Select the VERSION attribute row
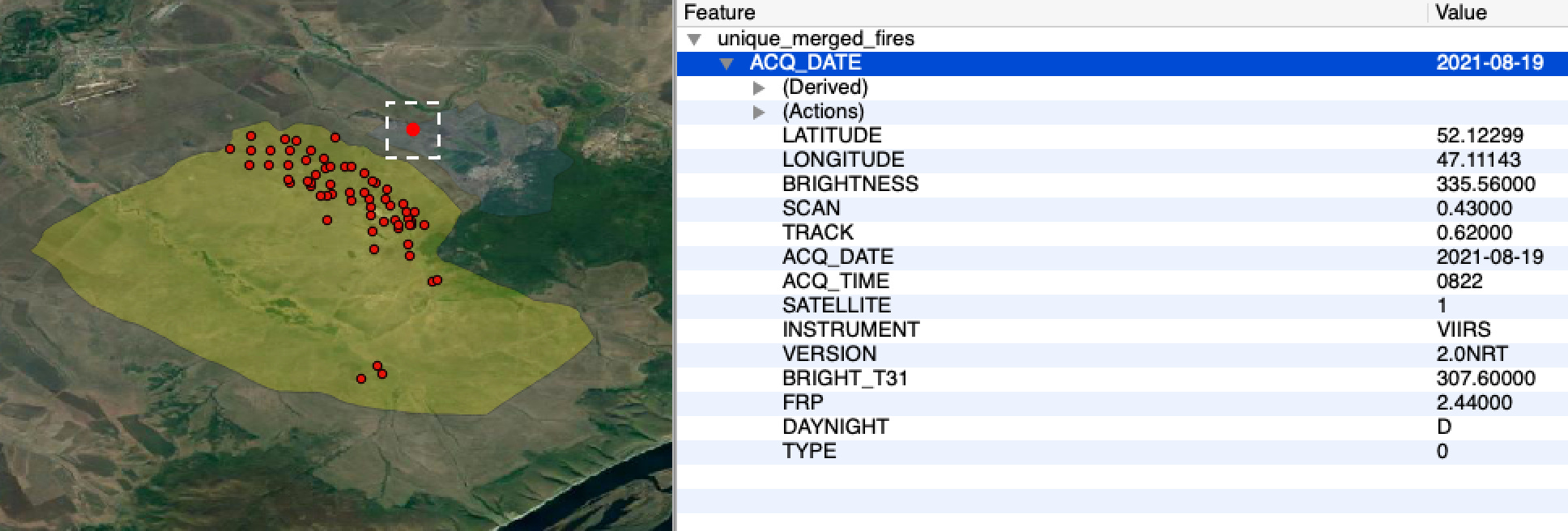This screenshot has height=531, width=1568. [1122, 355]
